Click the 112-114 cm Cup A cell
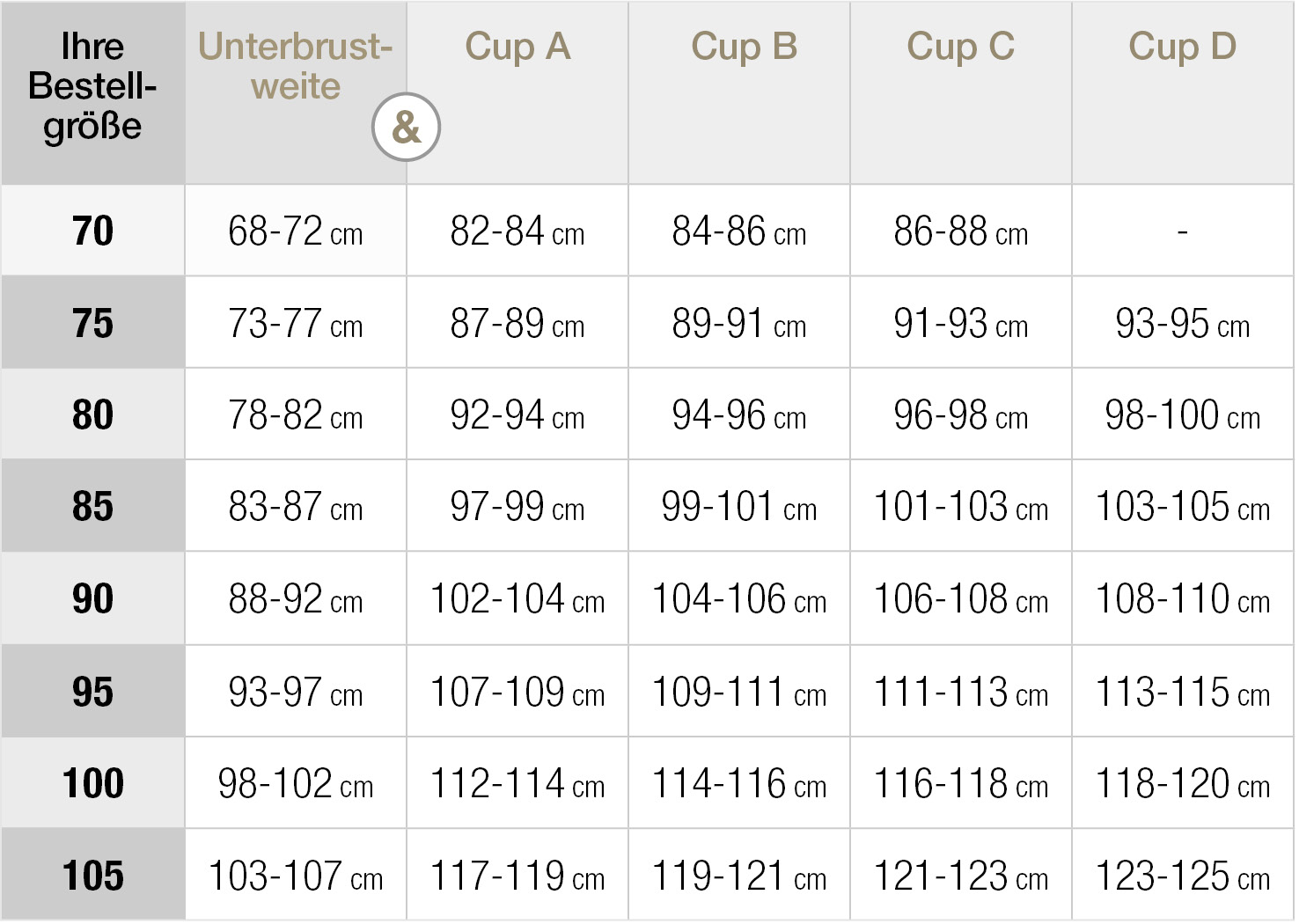This screenshot has height=924, width=1299. [x=517, y=784]
